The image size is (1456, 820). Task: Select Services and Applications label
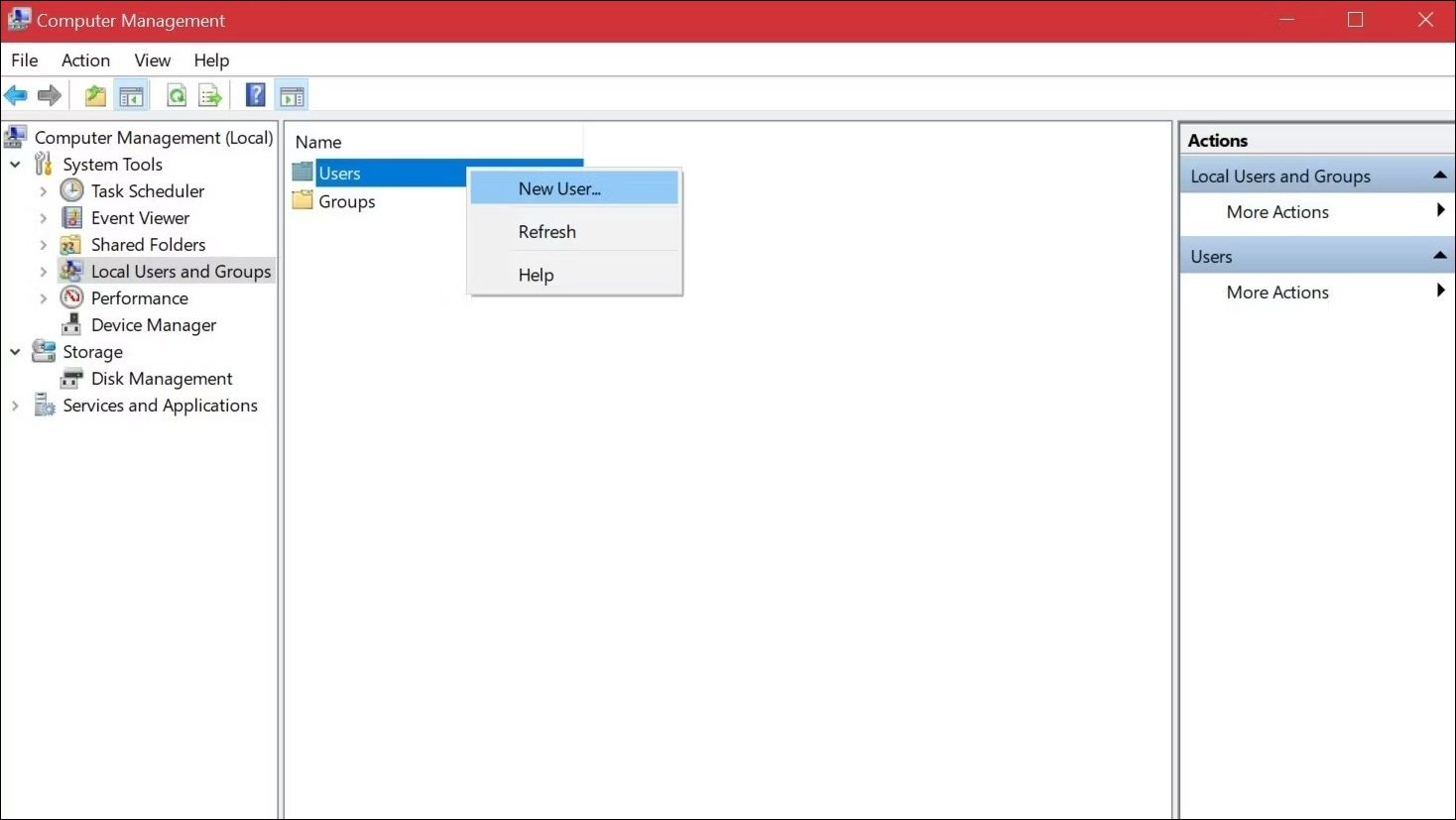point(160,406)
